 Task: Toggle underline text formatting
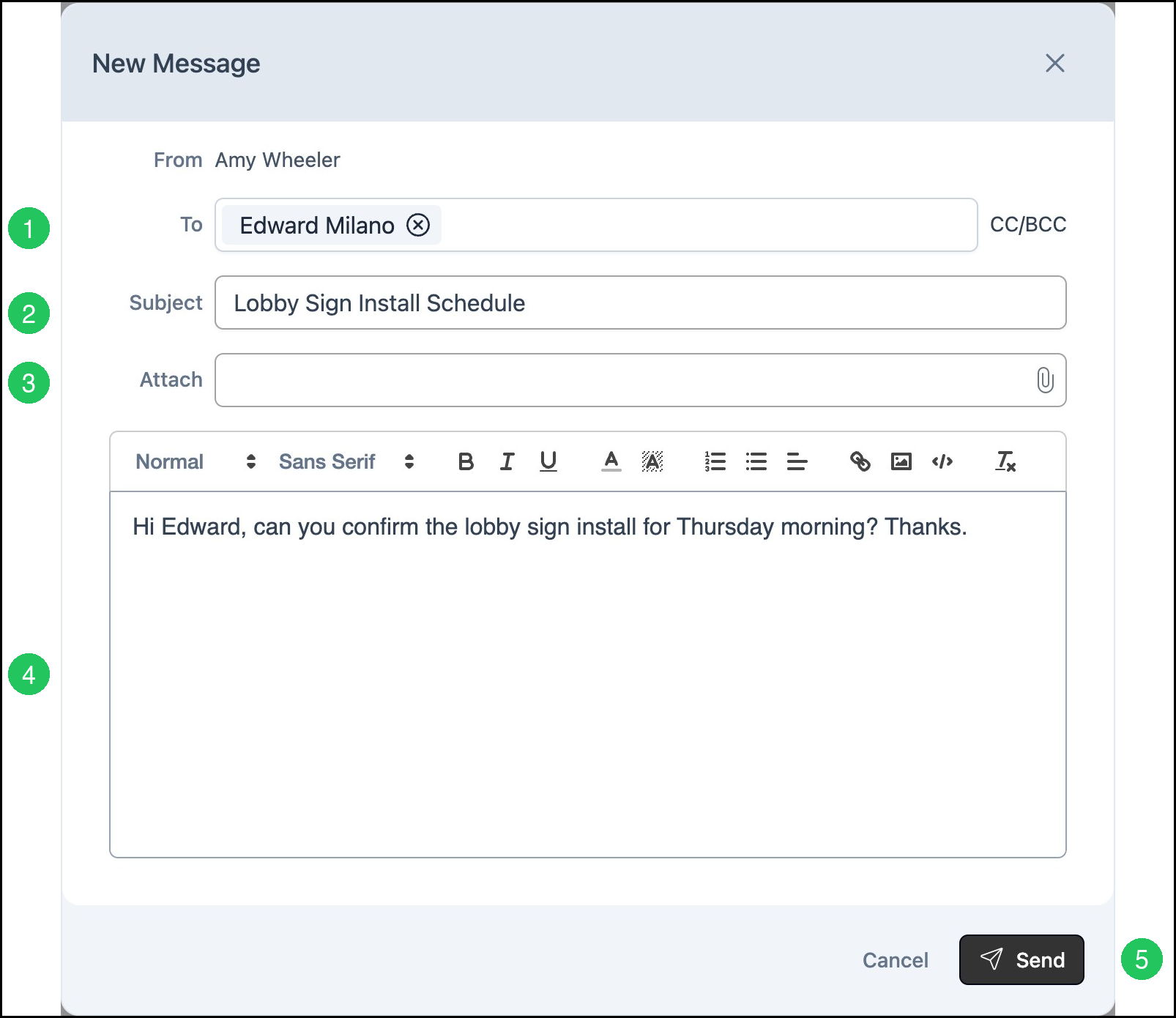pyautogui.click(x=548, y=461)
